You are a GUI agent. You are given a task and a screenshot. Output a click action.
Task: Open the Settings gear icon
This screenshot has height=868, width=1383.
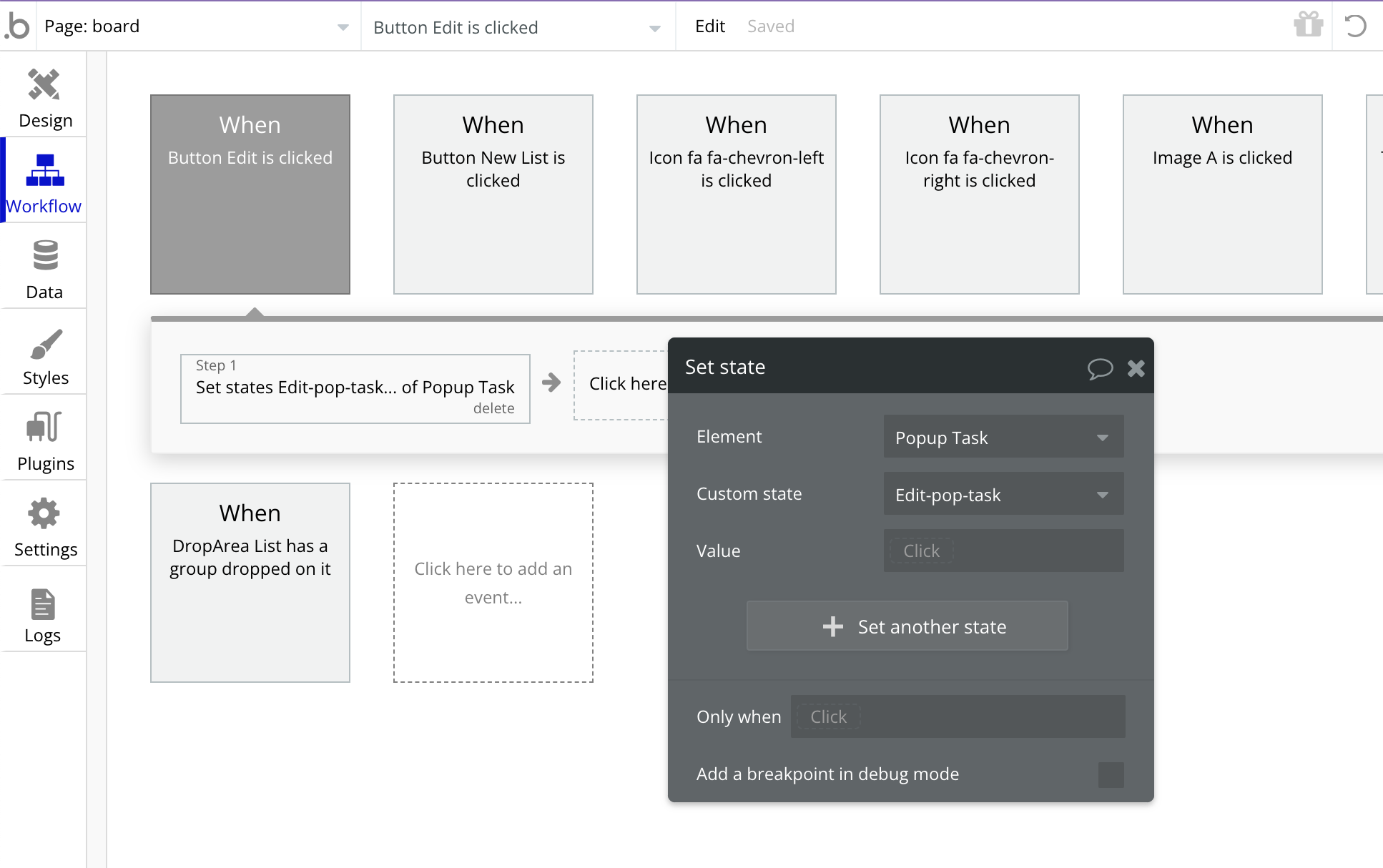(44, 513)
